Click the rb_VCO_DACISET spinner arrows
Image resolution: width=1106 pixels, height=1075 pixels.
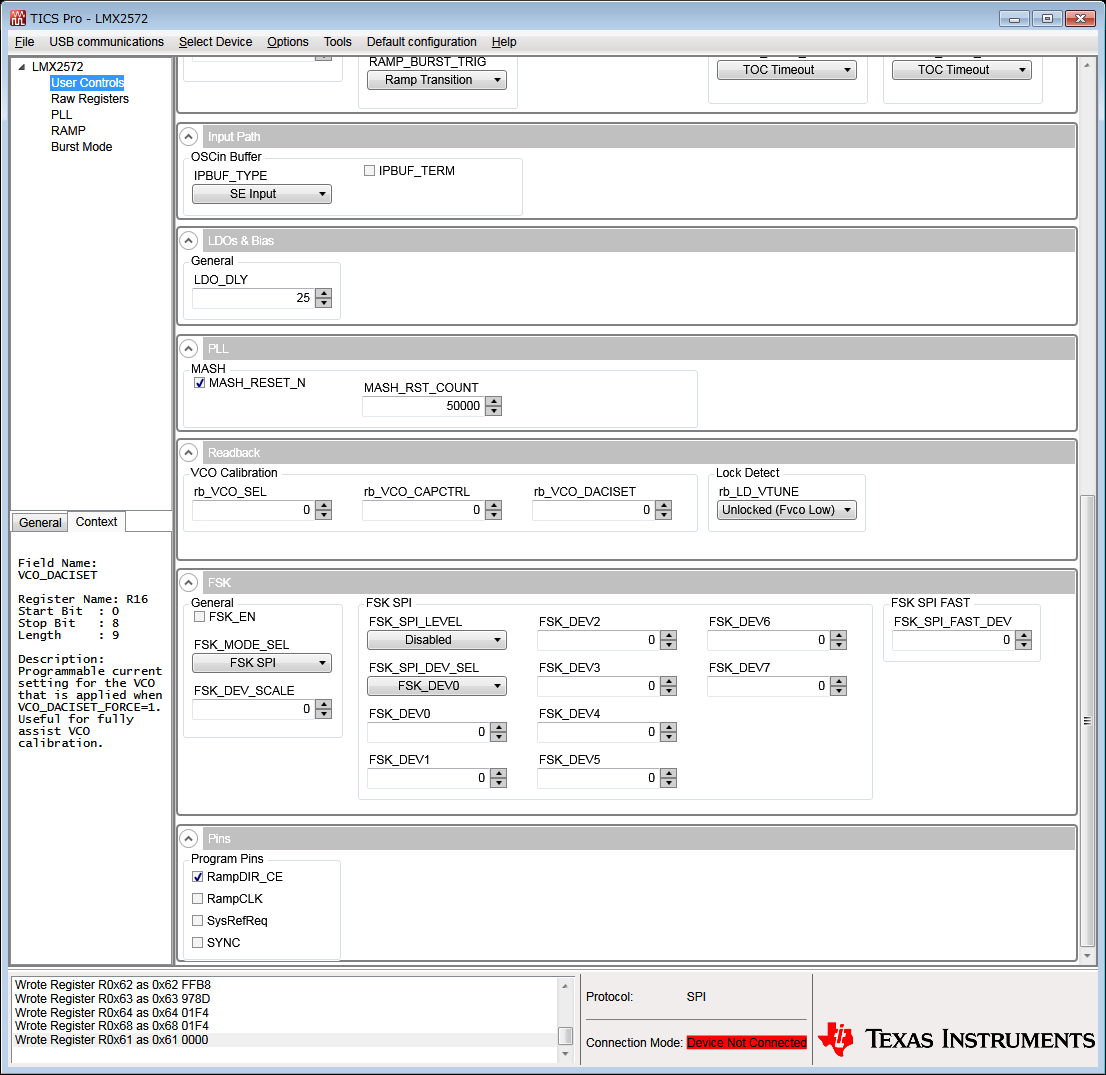(664, 510)
